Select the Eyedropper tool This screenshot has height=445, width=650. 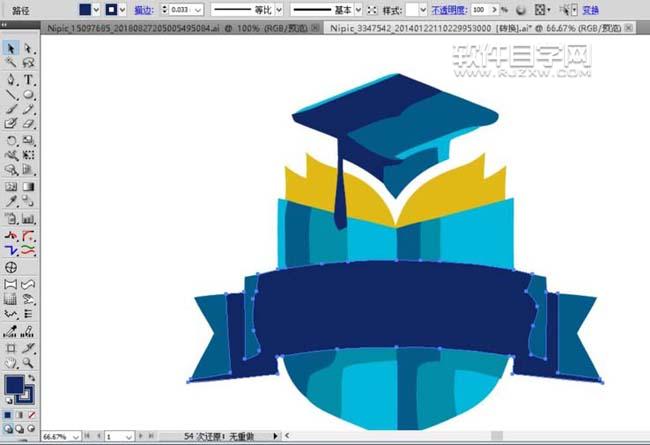[11, 202]
